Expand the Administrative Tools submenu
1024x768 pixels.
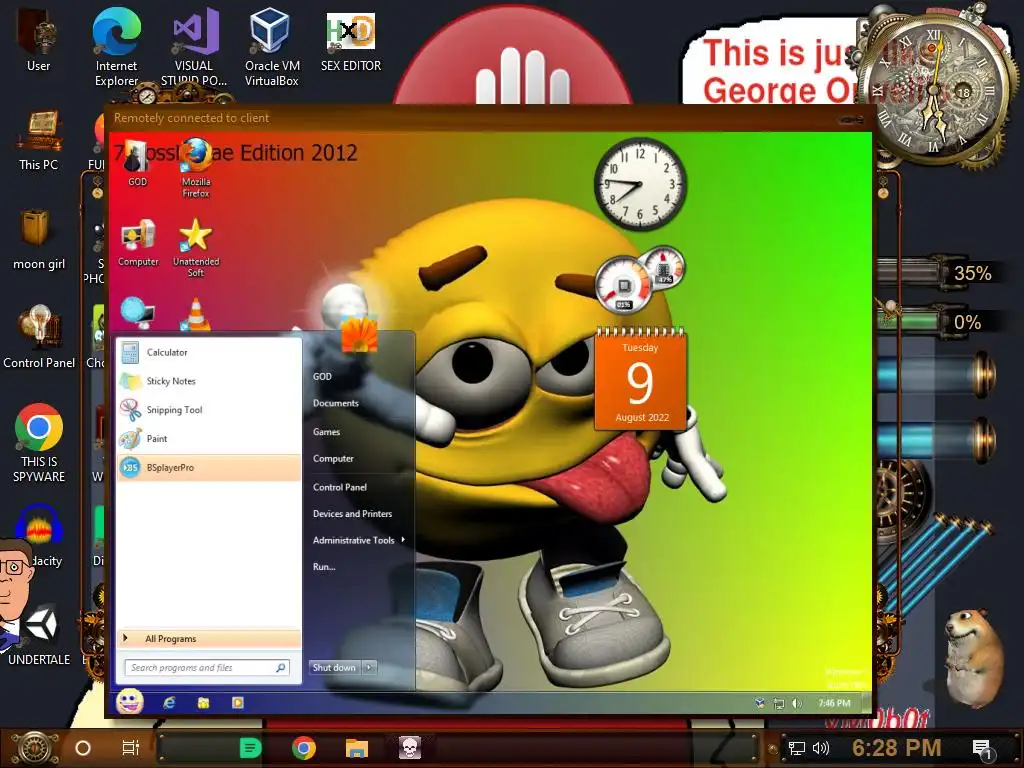pyautogui.click(x=359, y=540)
